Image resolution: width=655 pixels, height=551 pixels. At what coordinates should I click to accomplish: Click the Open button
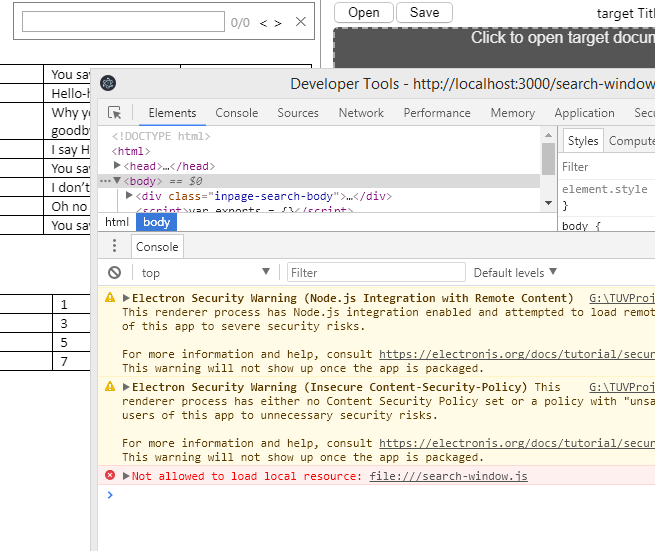coord(363,13)
